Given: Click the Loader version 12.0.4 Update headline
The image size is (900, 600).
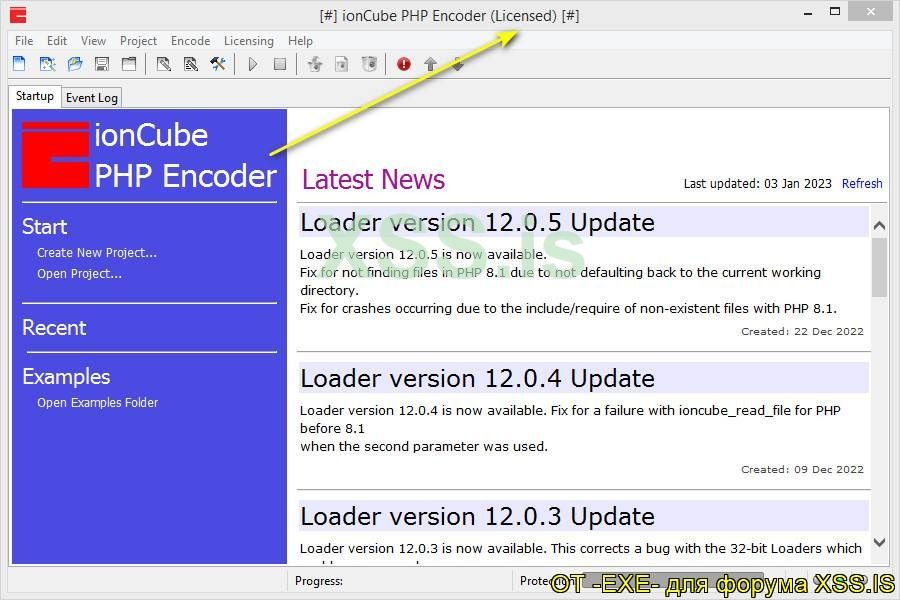Looking at the screenshot, I should click(478, 379).
